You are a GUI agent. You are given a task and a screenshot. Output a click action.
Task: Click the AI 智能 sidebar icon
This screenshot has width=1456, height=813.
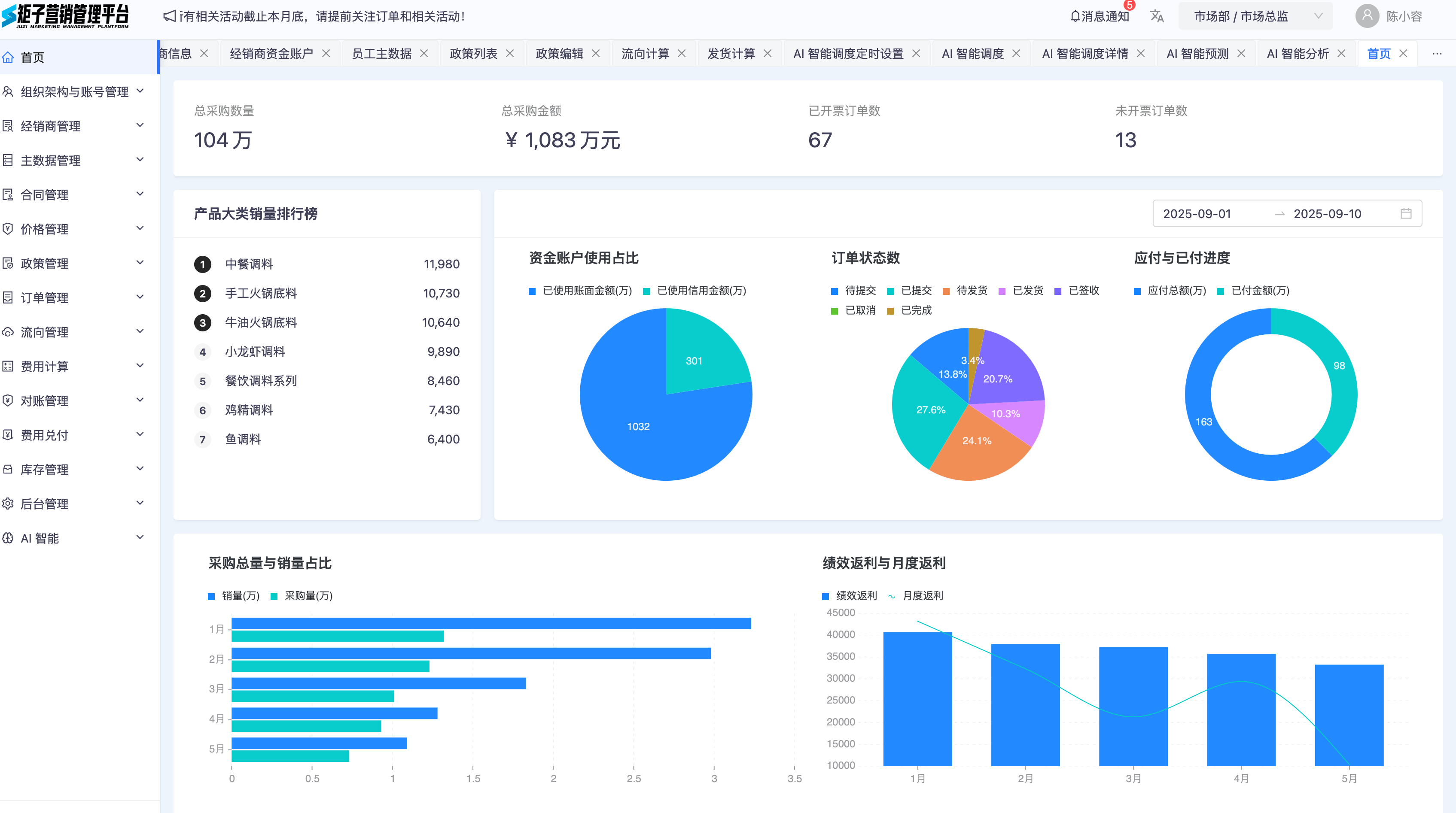point(8,538)
